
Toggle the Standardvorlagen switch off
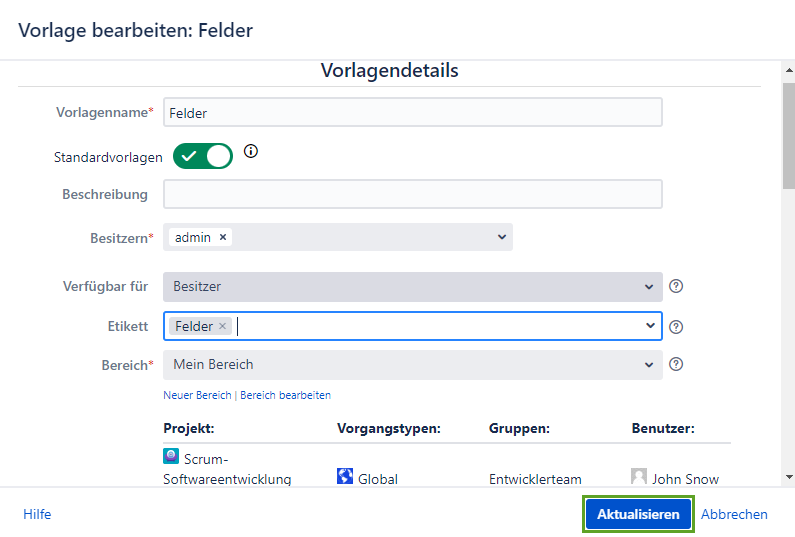coord(203,156)
